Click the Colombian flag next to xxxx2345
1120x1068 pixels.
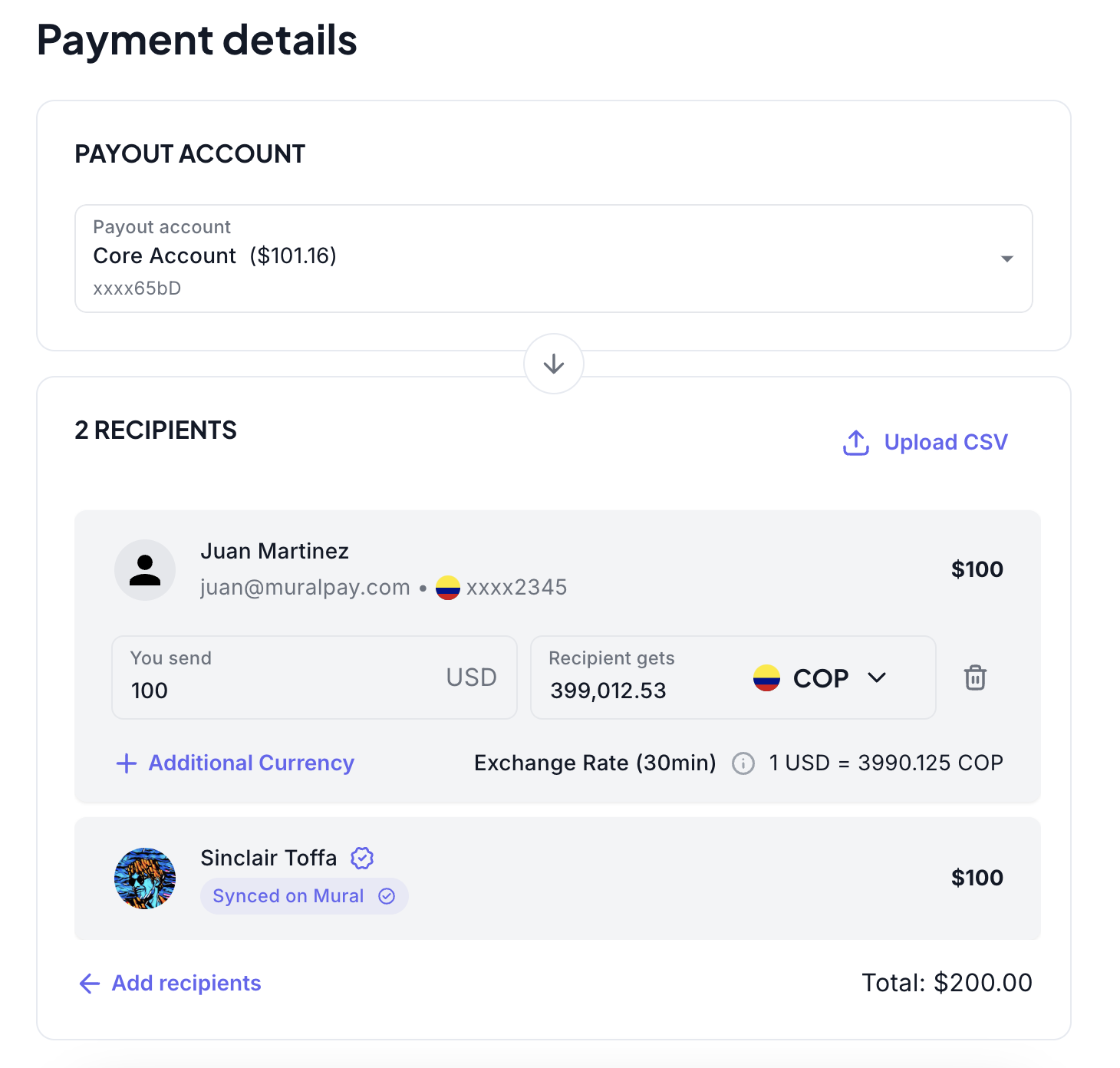click(448, 588)
